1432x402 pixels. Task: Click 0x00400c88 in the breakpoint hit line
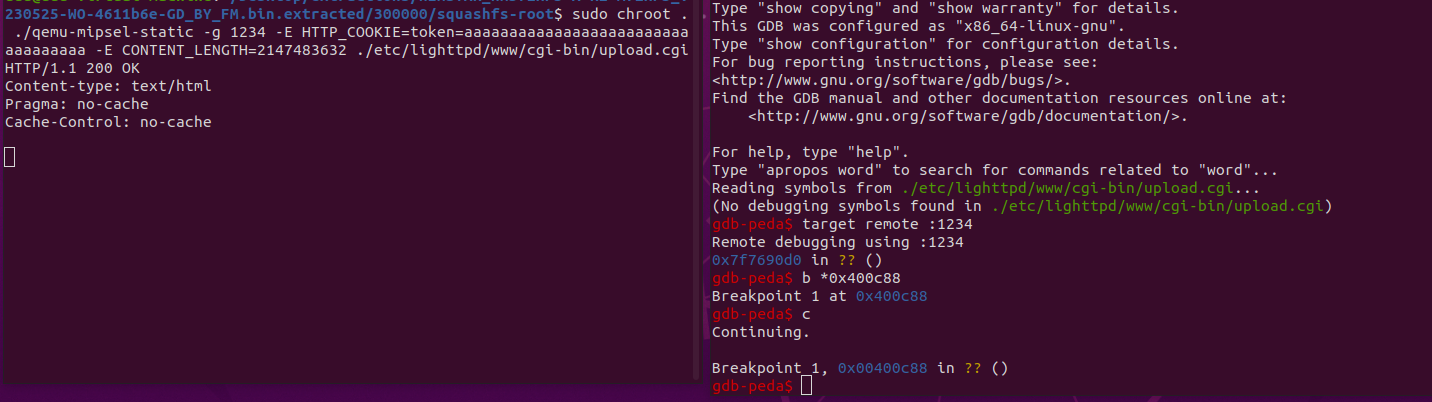click(883, 368)
